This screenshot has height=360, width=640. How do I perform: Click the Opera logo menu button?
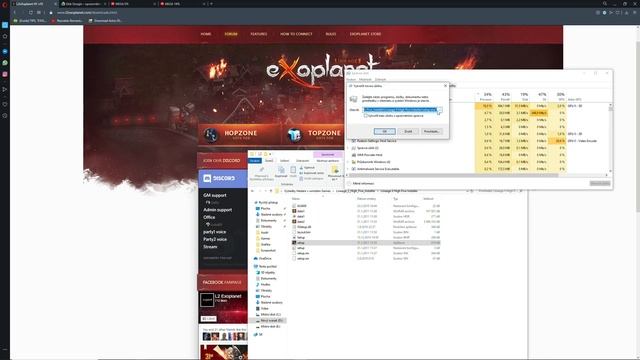coord(5,4)
